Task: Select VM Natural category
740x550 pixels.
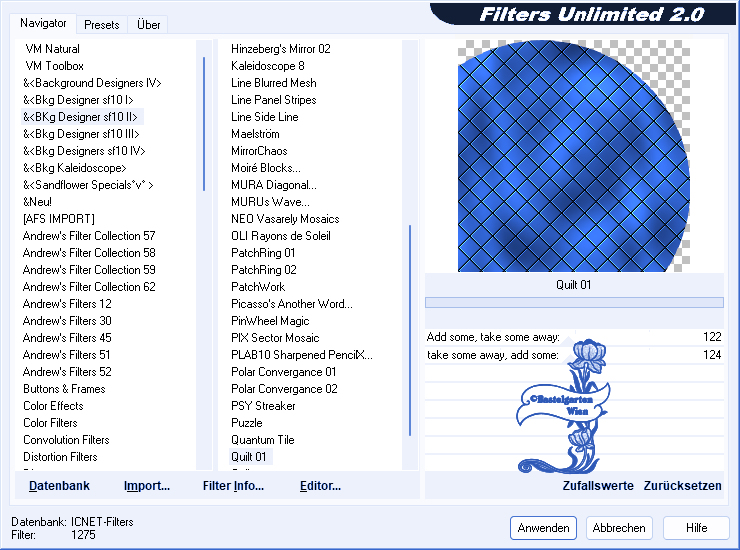Action: point(52,49)
